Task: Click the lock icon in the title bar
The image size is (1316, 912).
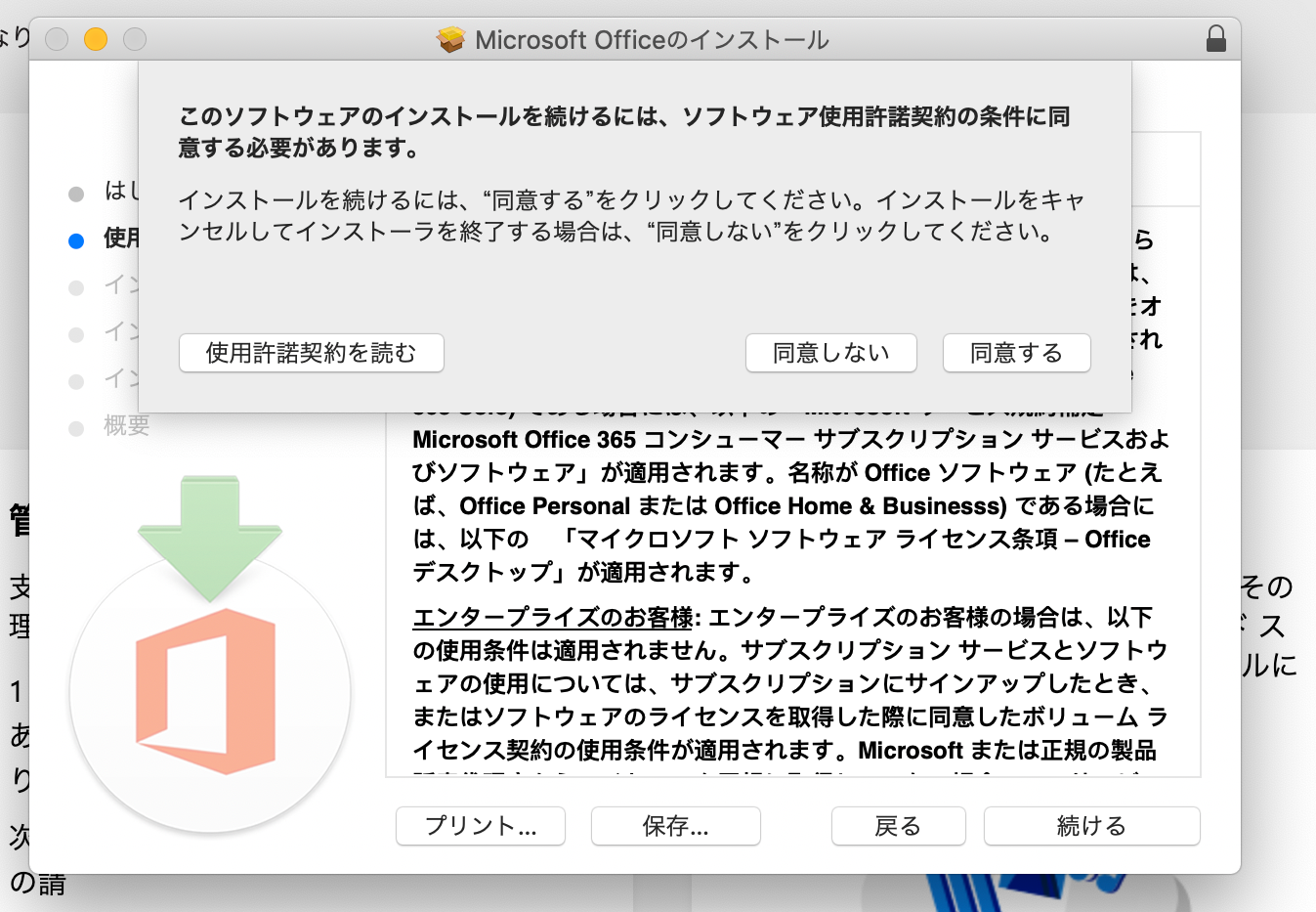Action: click(x=1215, y=39)
